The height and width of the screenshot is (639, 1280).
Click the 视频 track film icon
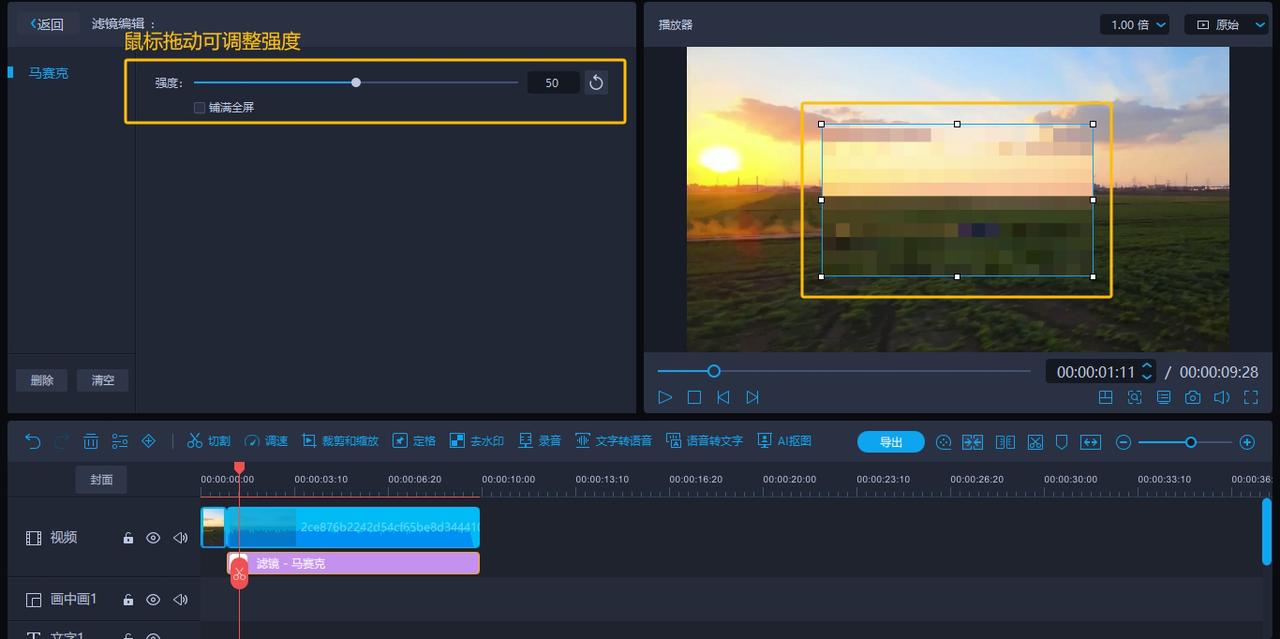33,538
